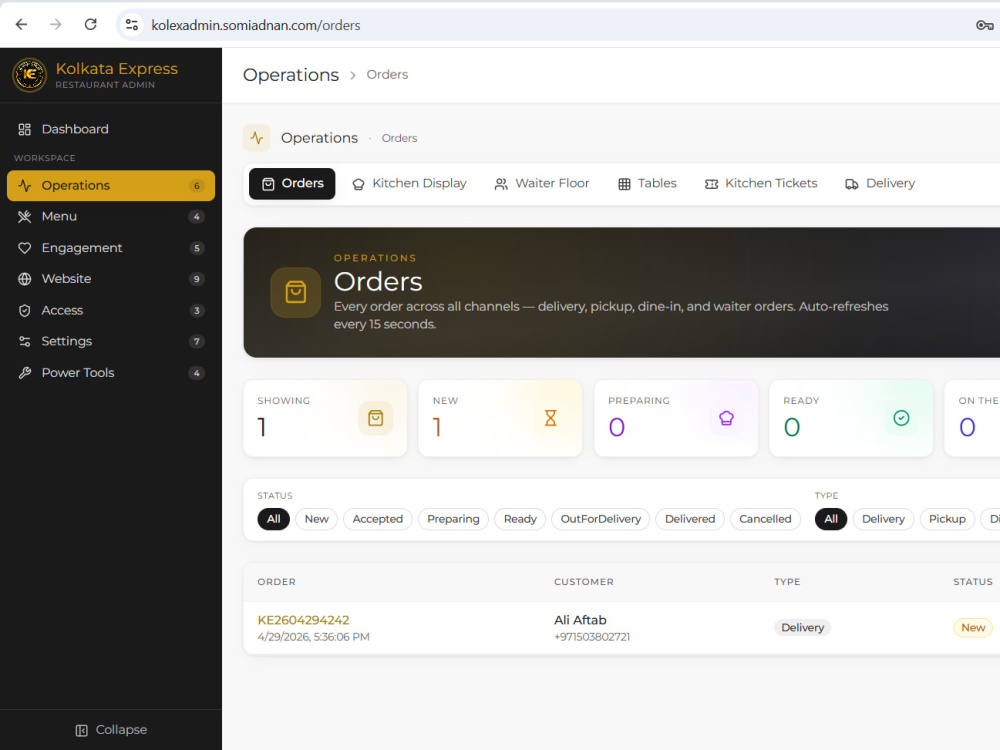The width and height of the screenshot is (1000, 750).
Task: Filter orders by Pickup type
Action: (947, 519)
